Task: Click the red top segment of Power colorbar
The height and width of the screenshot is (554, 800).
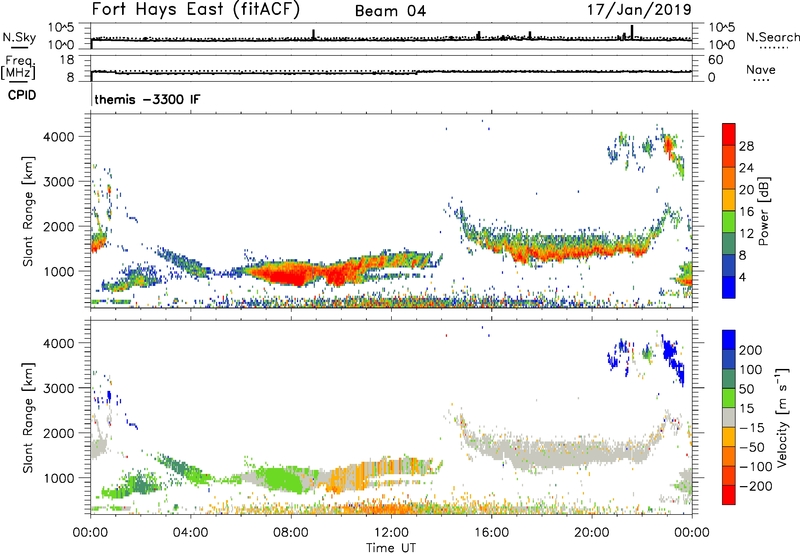Action: (x=729, y=134)
